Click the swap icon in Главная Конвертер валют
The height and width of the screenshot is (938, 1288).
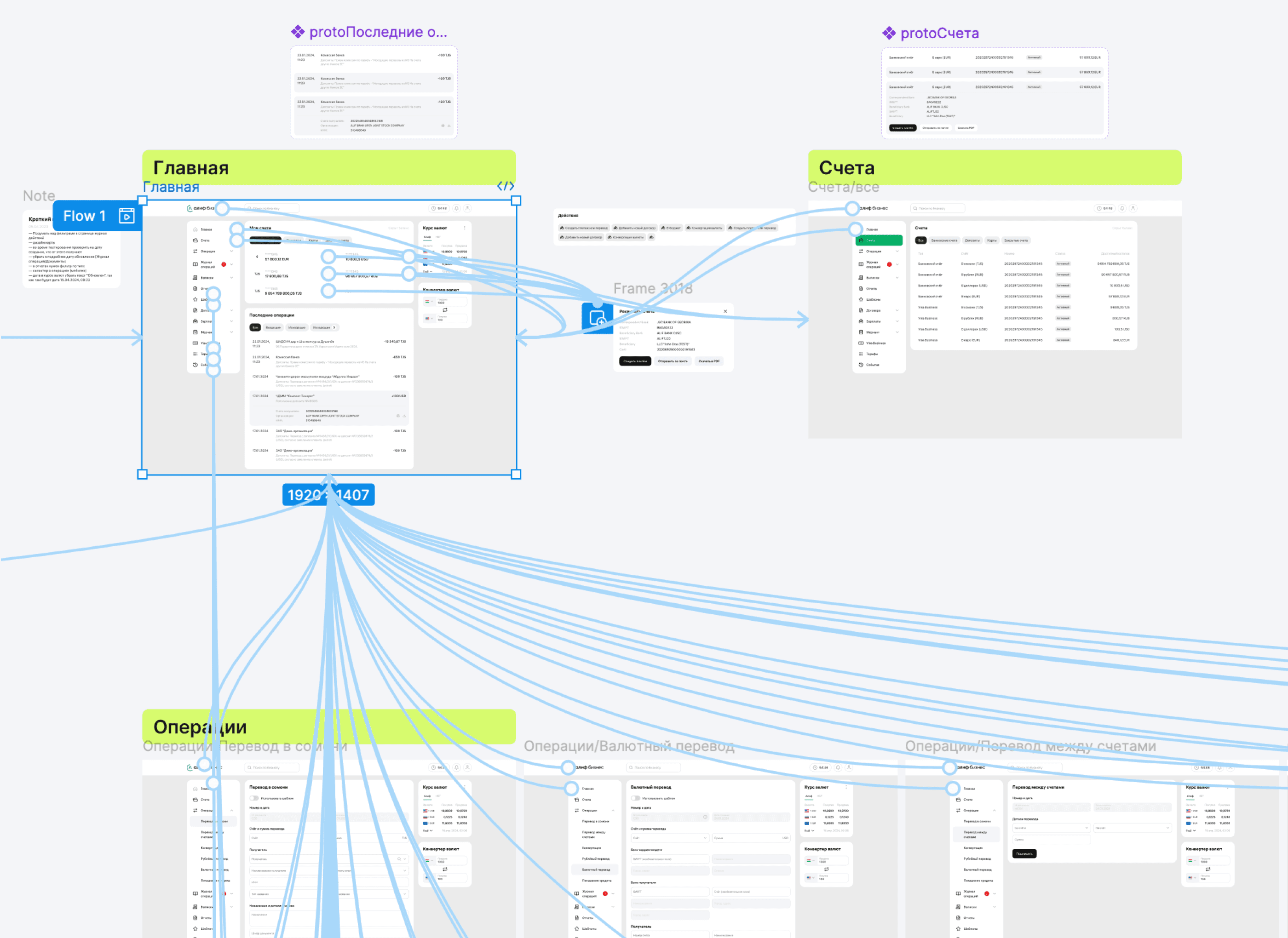click(445, 310)
